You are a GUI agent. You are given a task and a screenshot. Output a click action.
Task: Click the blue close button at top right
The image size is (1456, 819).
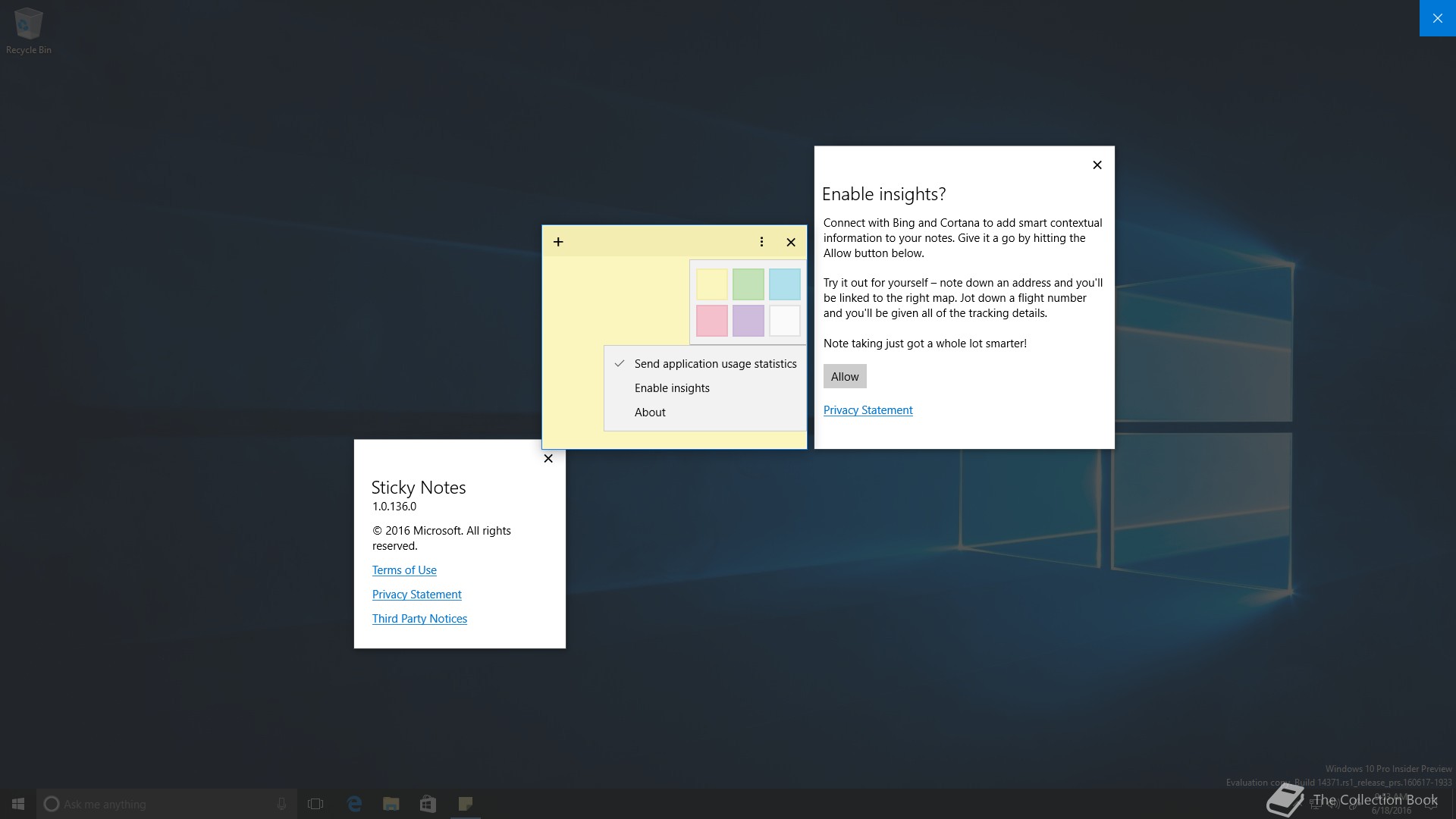[1438, 18]
